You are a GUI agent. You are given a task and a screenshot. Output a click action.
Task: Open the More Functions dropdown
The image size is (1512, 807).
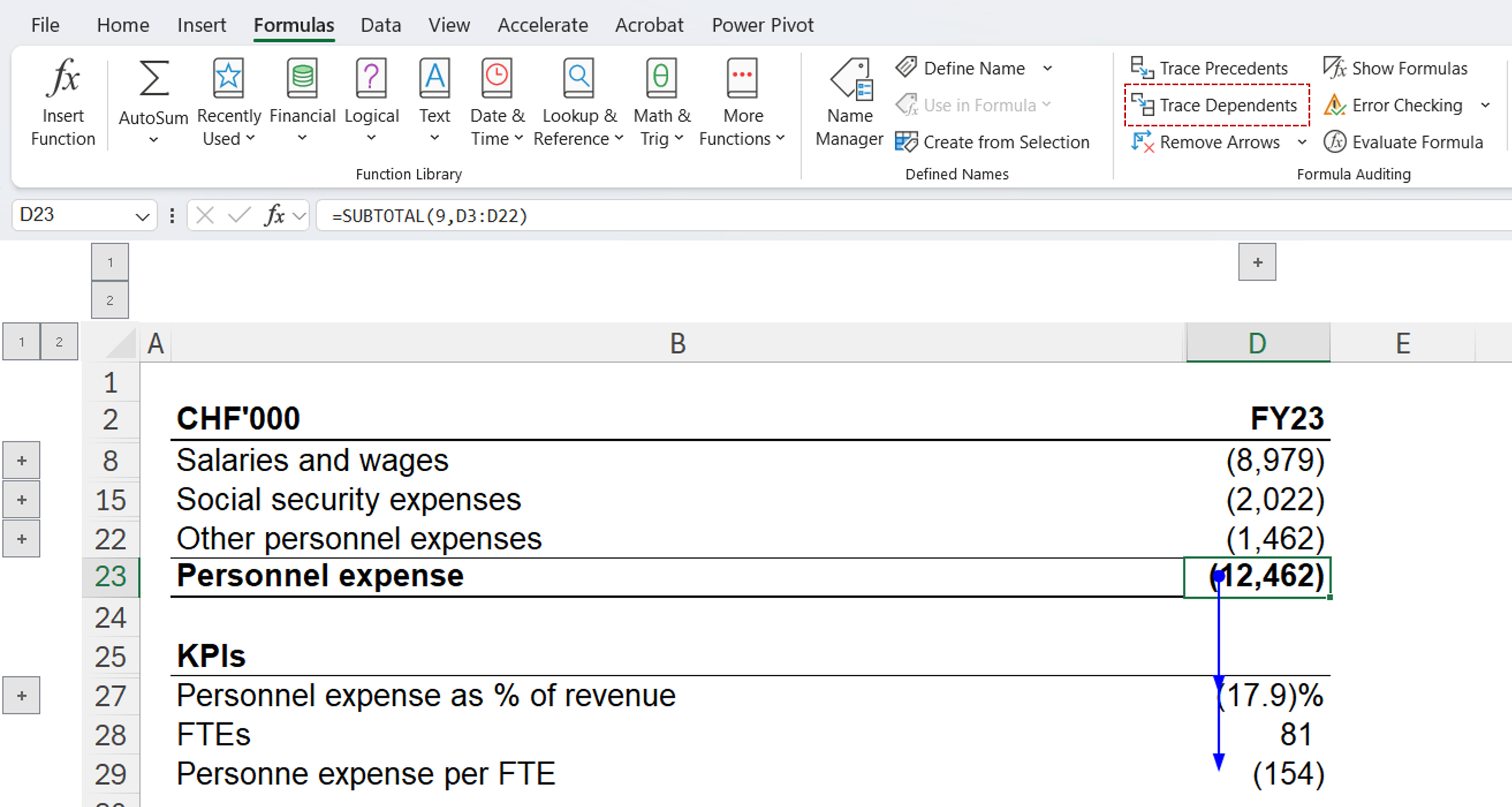(742, 100)
